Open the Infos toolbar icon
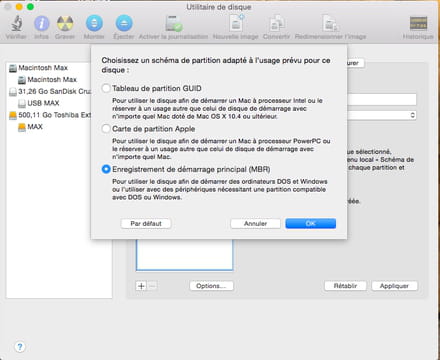 pos(42,23)
